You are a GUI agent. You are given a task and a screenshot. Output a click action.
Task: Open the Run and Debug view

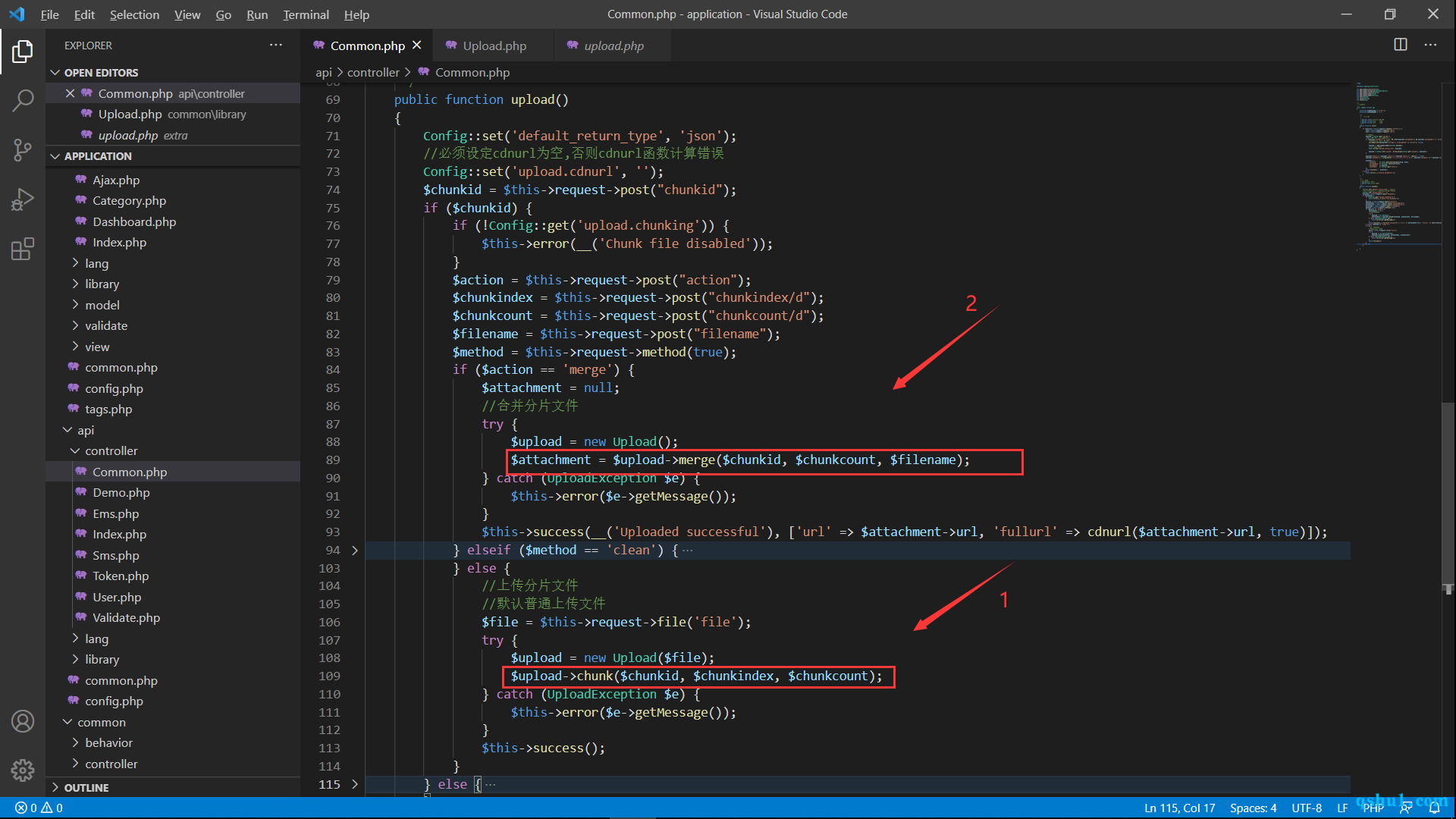(x=23, y=199)
